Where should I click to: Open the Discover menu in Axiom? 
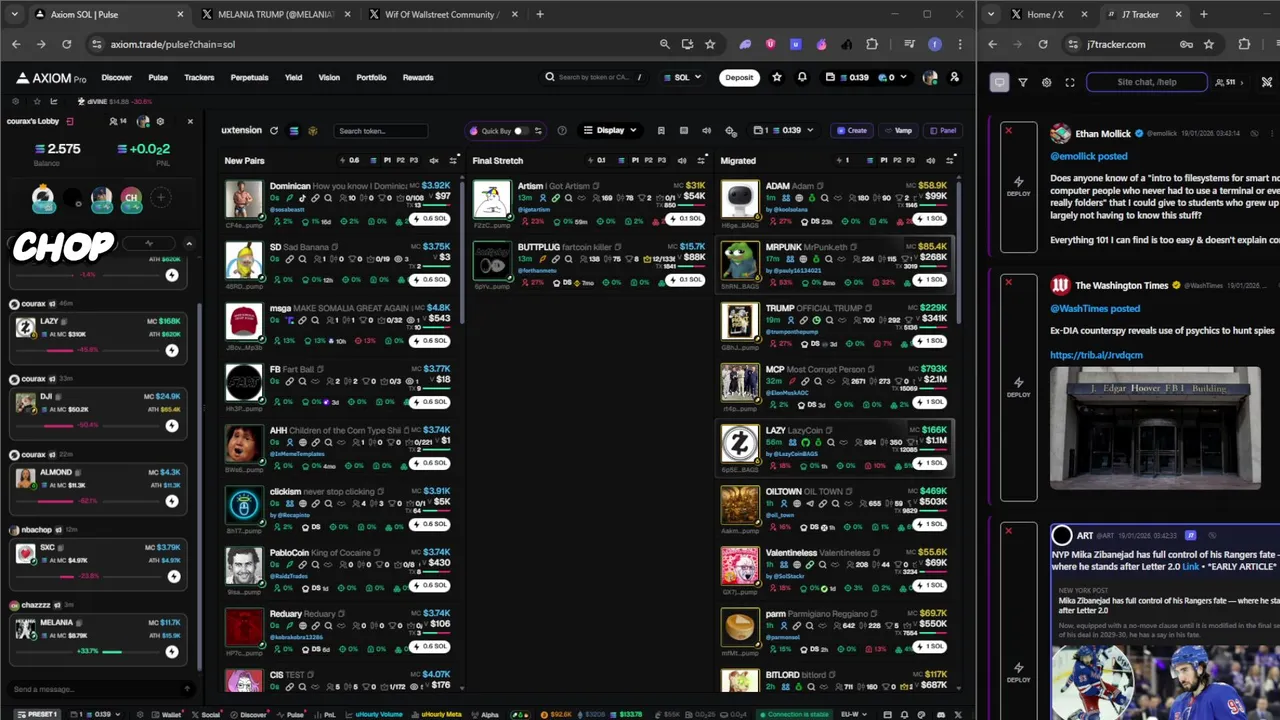(x=116, y=77)
